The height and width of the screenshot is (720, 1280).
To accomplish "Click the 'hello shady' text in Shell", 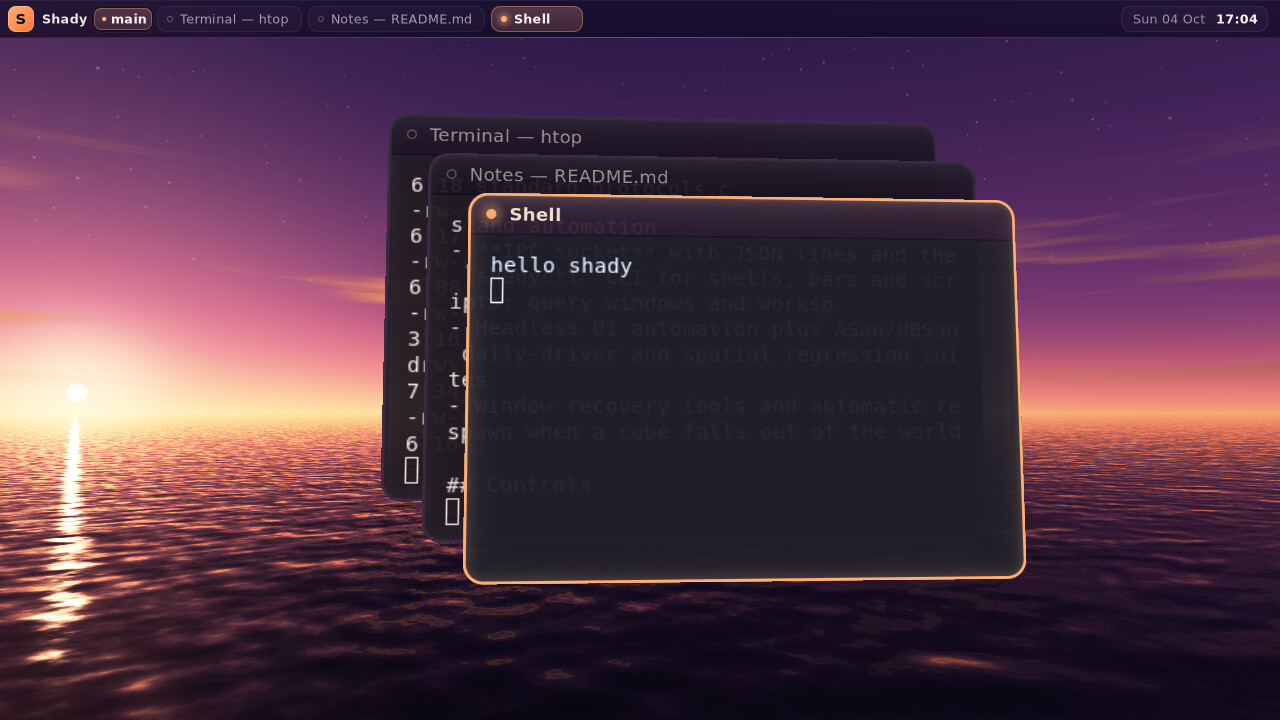I will pyautogui.click(x=561, y=266).
